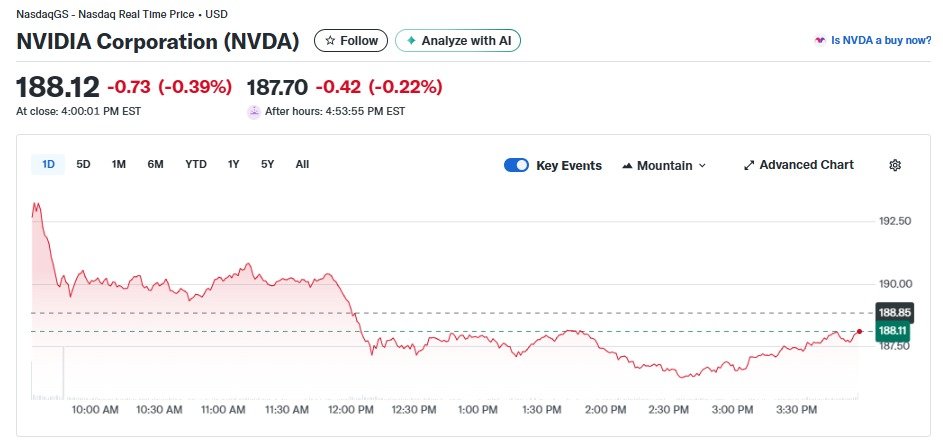
Task: Toggle the Key Events switch
Action: pos(516,165)
